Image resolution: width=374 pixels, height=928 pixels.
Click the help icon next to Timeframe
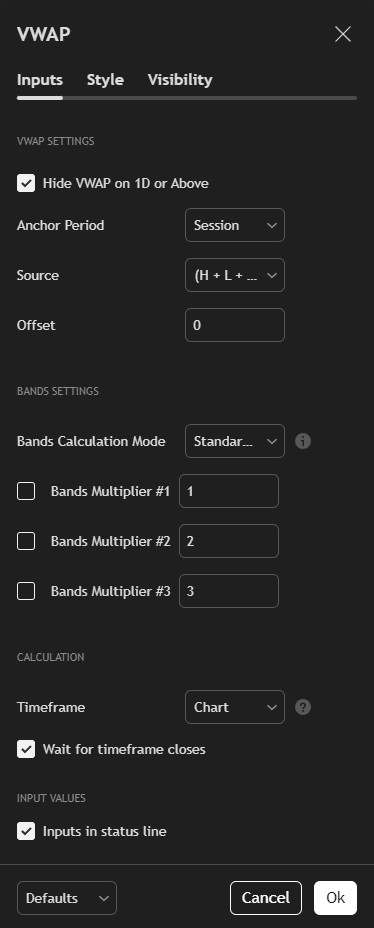(303, 707)
